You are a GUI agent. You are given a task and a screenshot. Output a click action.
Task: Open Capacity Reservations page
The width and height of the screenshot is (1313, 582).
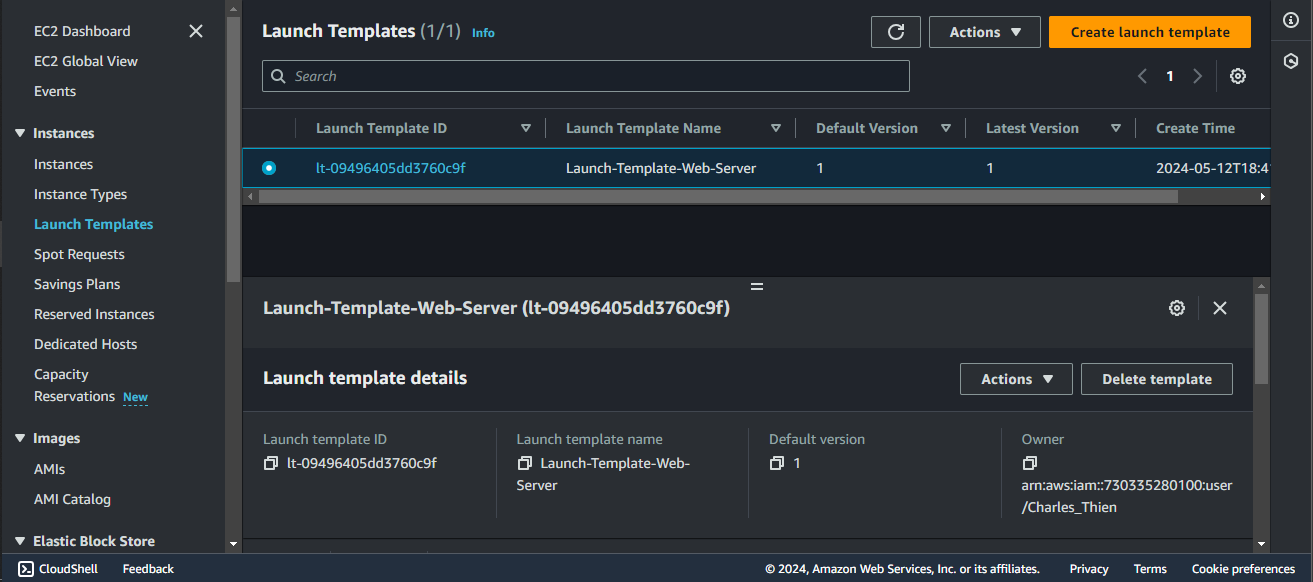74,385
